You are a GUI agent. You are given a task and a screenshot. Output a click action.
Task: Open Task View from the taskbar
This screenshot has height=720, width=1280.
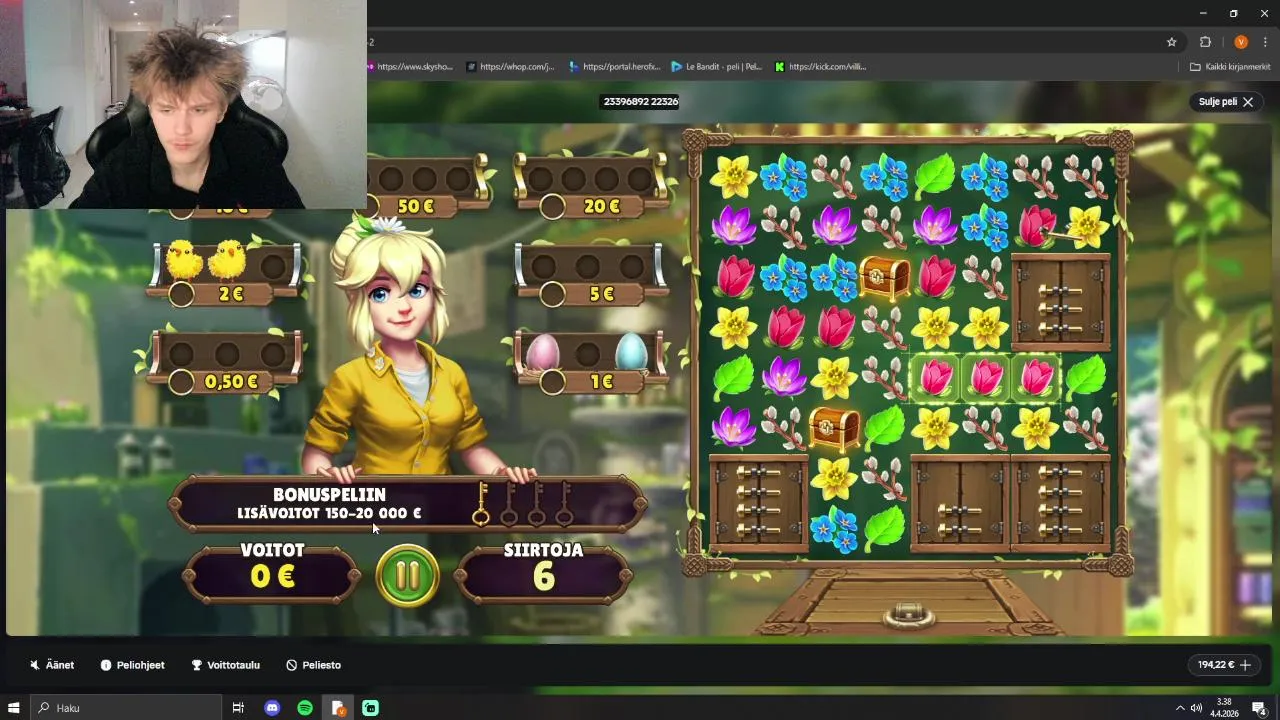pos(238,708)
